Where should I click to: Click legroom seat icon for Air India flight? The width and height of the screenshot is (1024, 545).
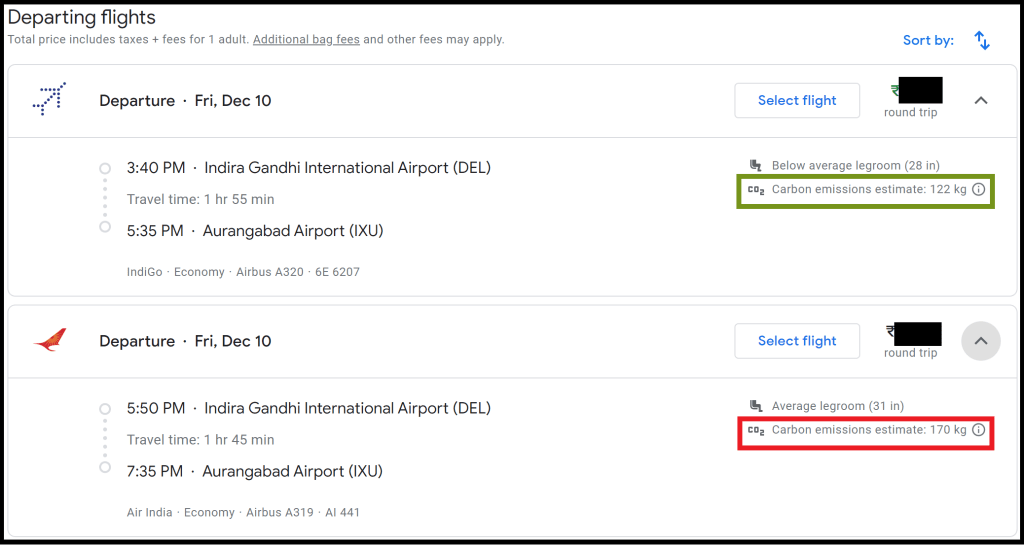click(x=756, y=407)
